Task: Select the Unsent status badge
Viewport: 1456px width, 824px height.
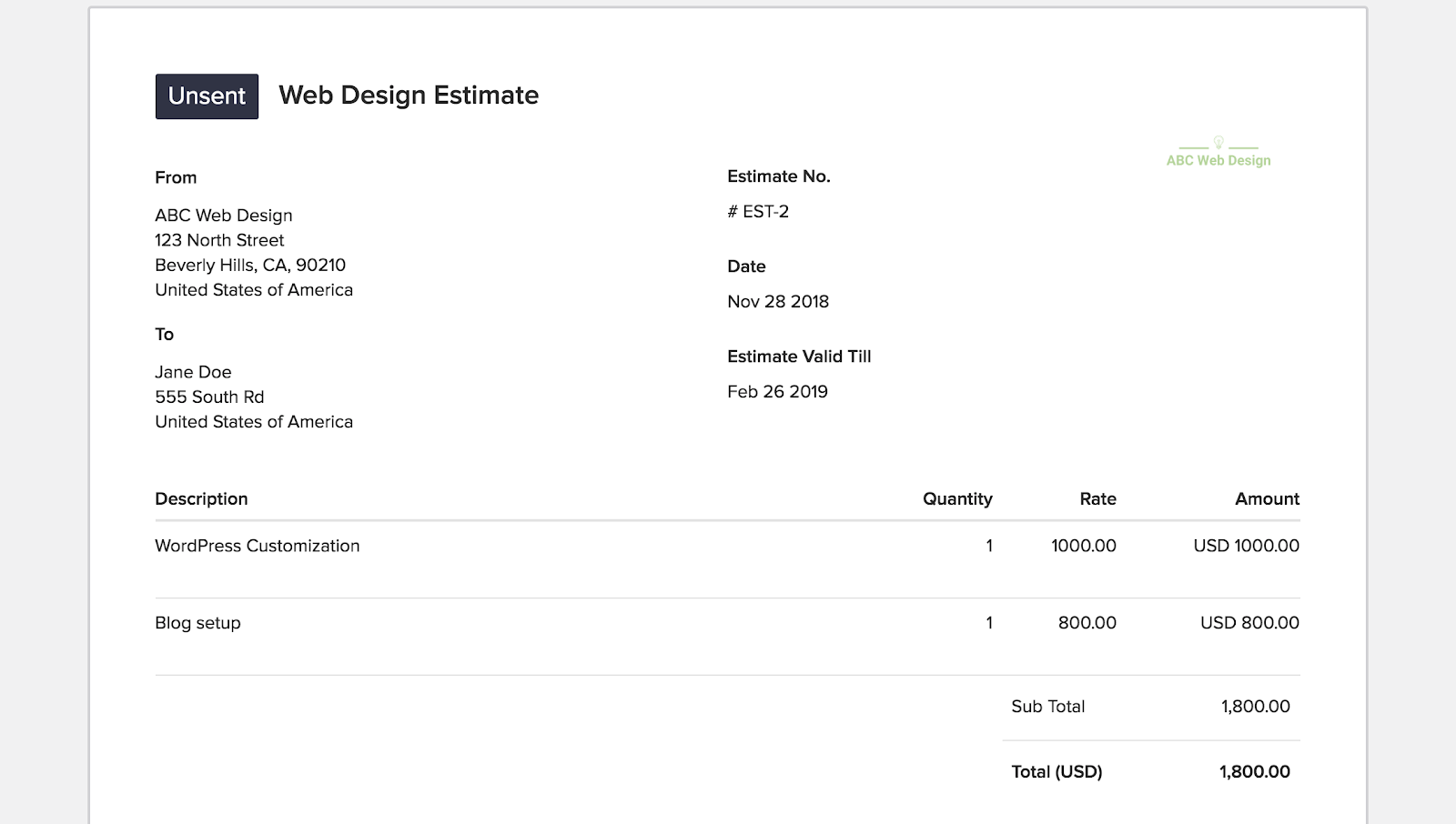Action: (207, 95)
